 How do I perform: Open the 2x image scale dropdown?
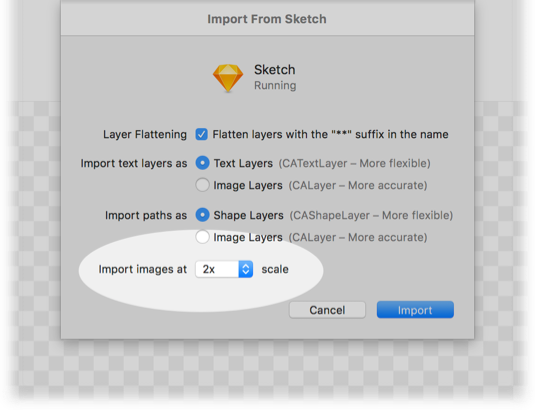[224, 269]
